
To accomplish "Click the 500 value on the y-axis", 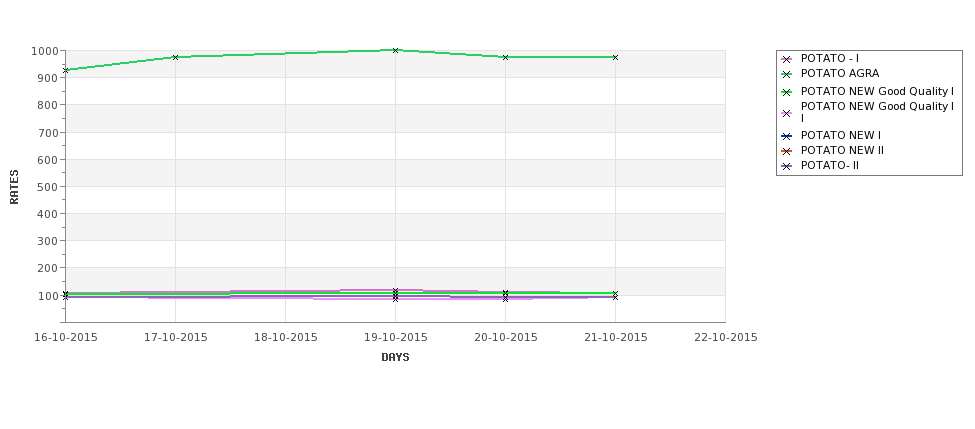I will pyautogui.click(x=49, y=187).
